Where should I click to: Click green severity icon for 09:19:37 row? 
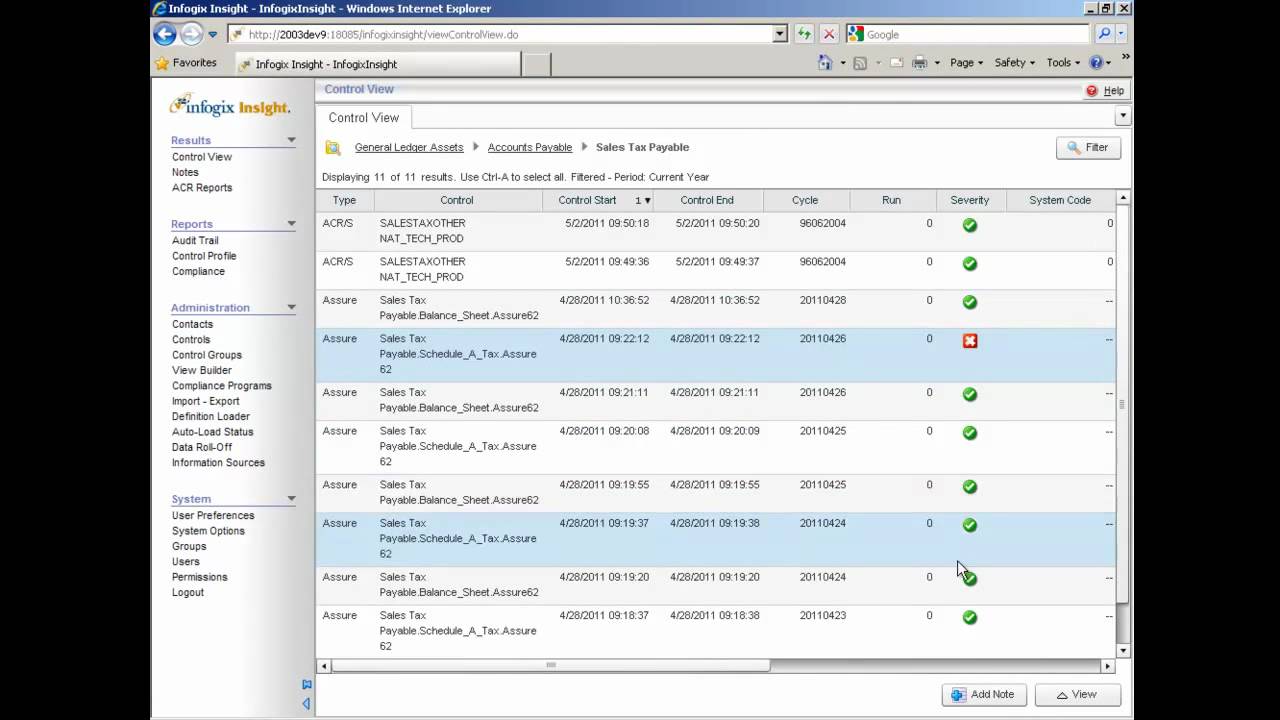pyautogui.click(x=969, y=525)
